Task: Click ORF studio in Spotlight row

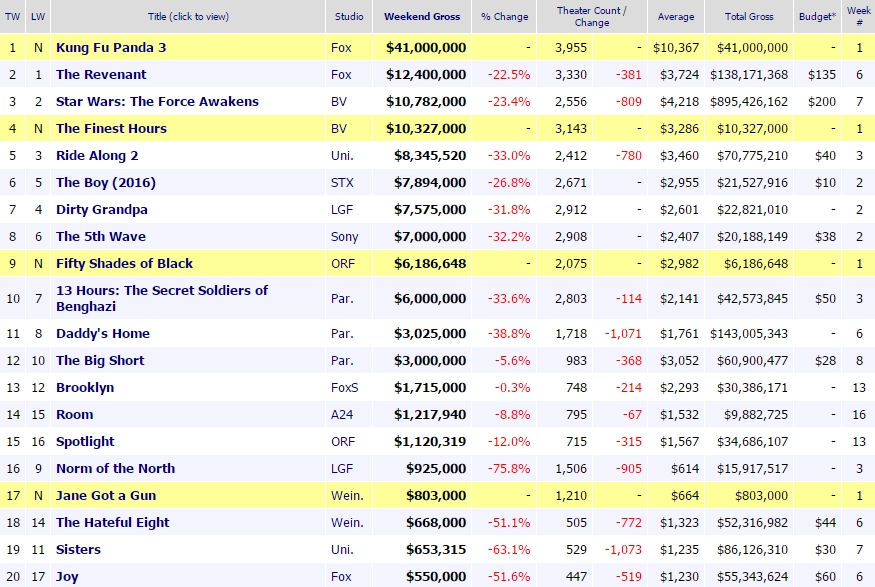Action: [343, 441]
